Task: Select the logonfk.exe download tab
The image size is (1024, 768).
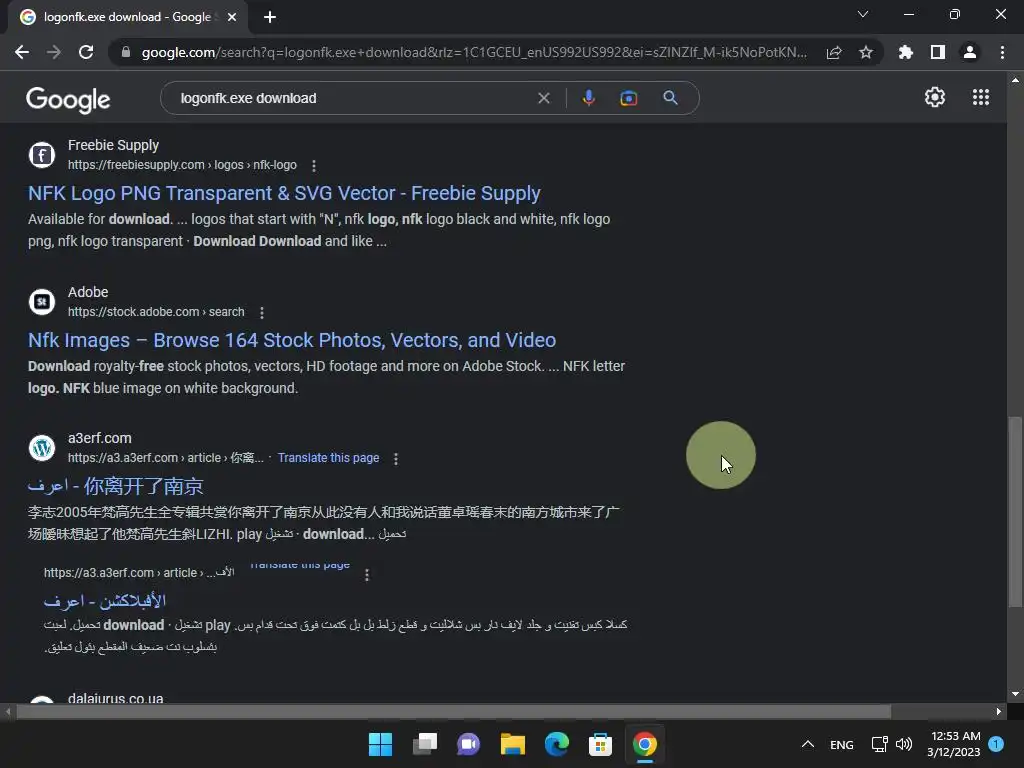Action: (127, 17)
